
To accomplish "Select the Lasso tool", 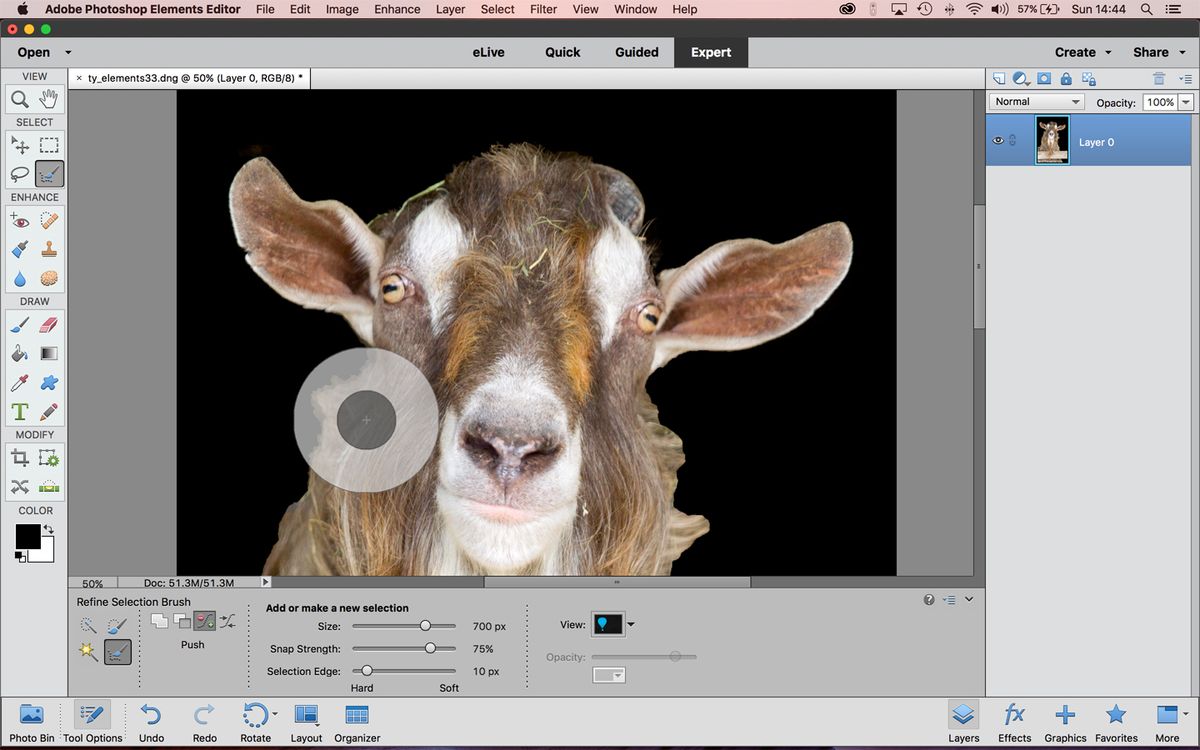I will pyautogui.click(x=20, y=173).
